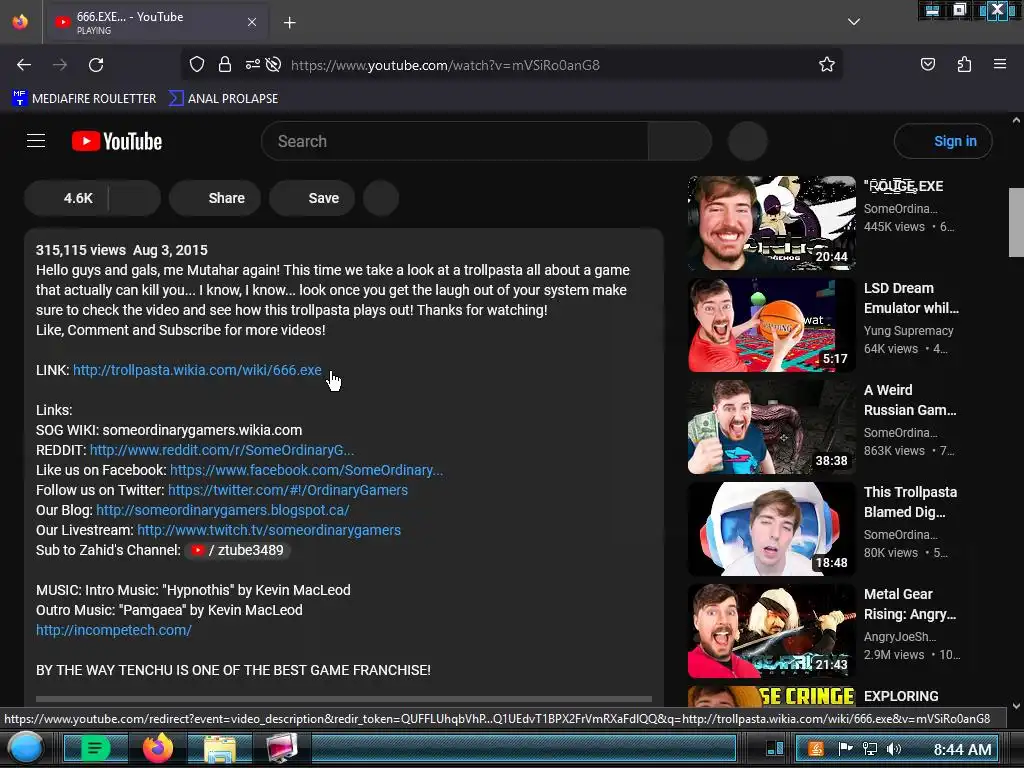Open the Metal Gear Rising video thumbnail
Image resolution: width=1024 pixels, height=768 pixels.
tap(771, 630)
